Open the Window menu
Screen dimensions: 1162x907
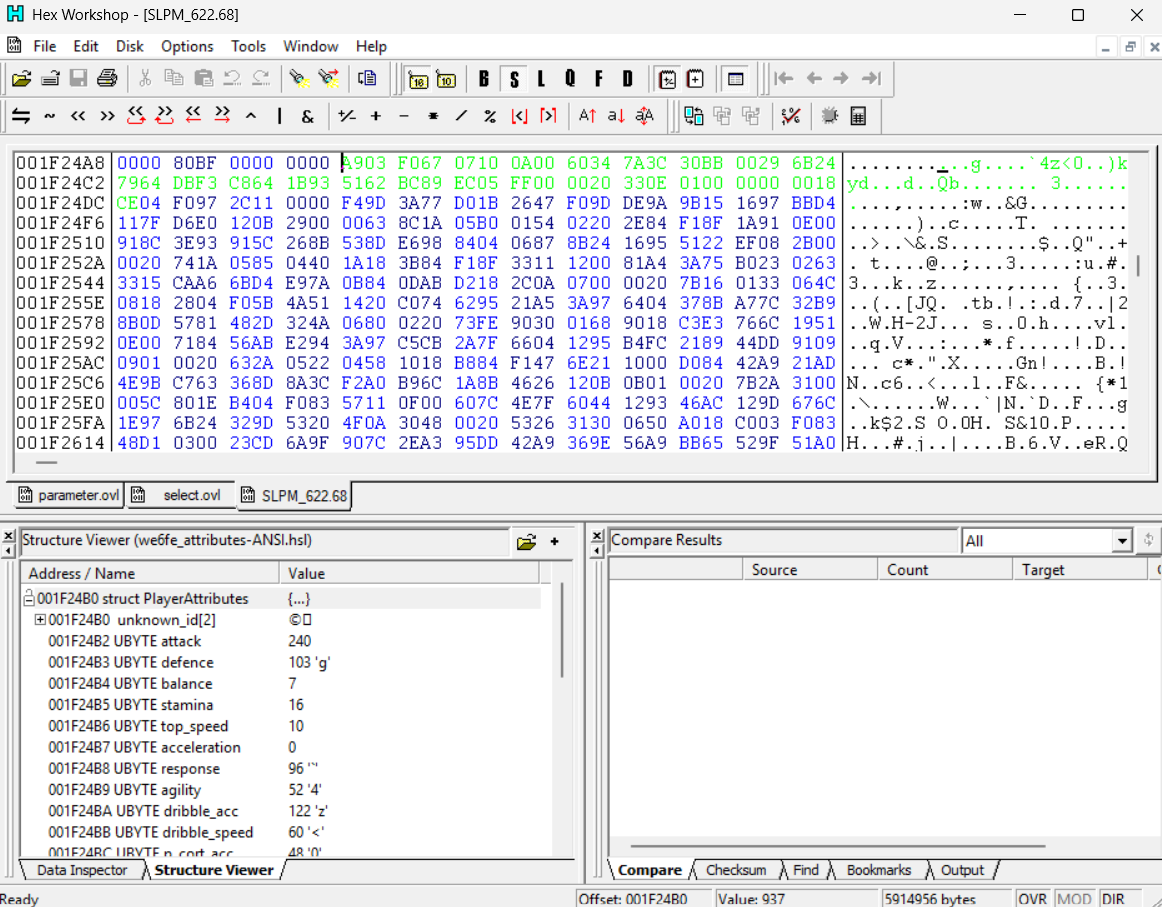pyautogui.click(x=311, y=46)
